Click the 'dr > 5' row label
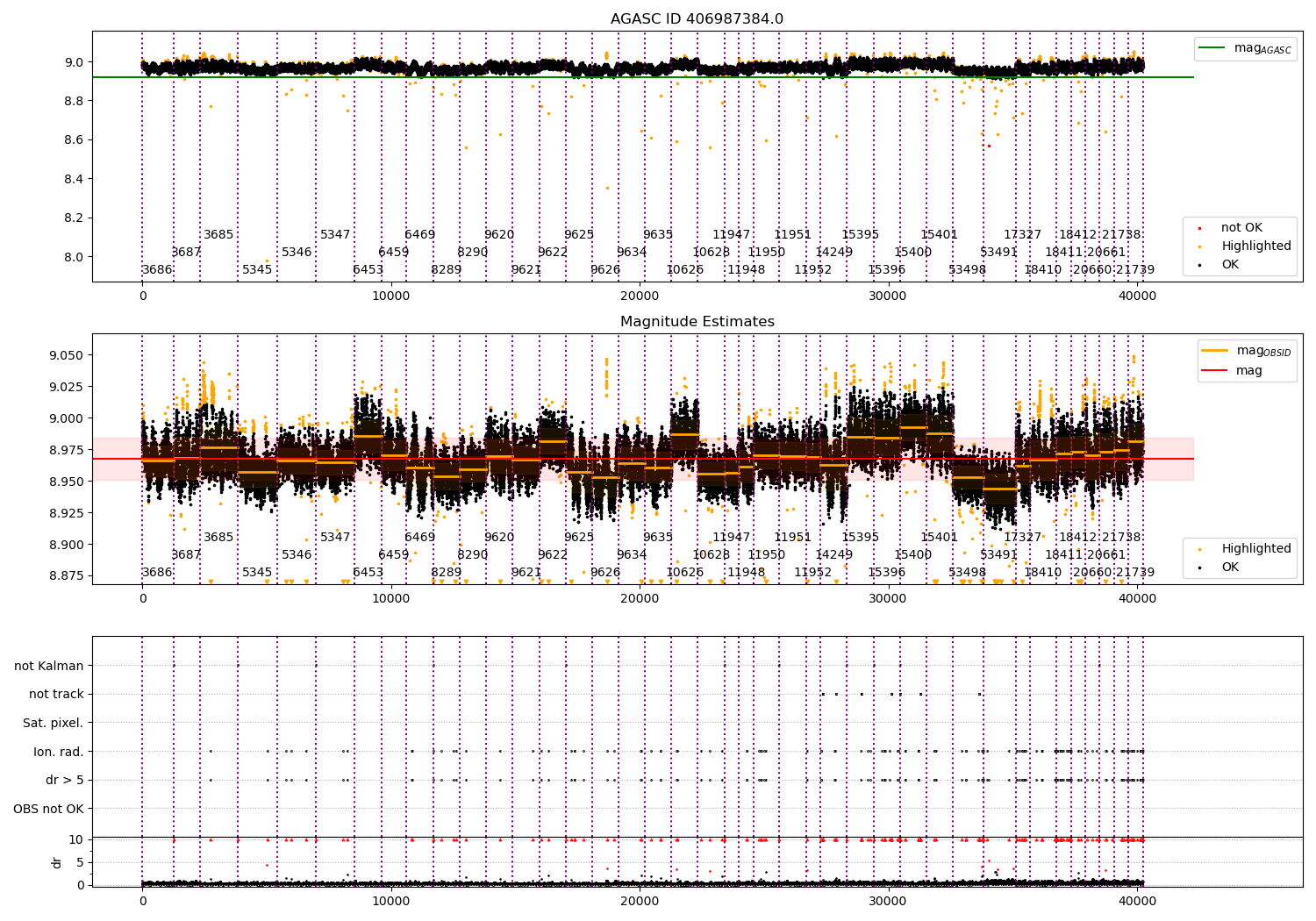The width and height of the screenshot is (1316, 921). (65, 780)
